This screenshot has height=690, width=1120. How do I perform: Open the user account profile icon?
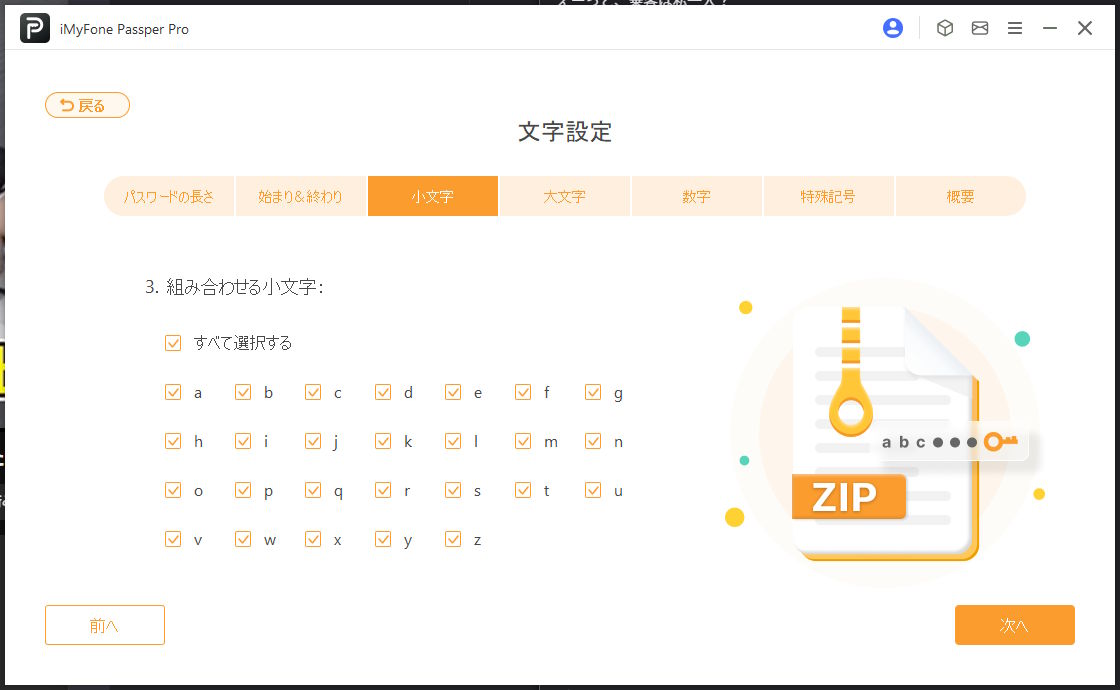tap(893, 29)
